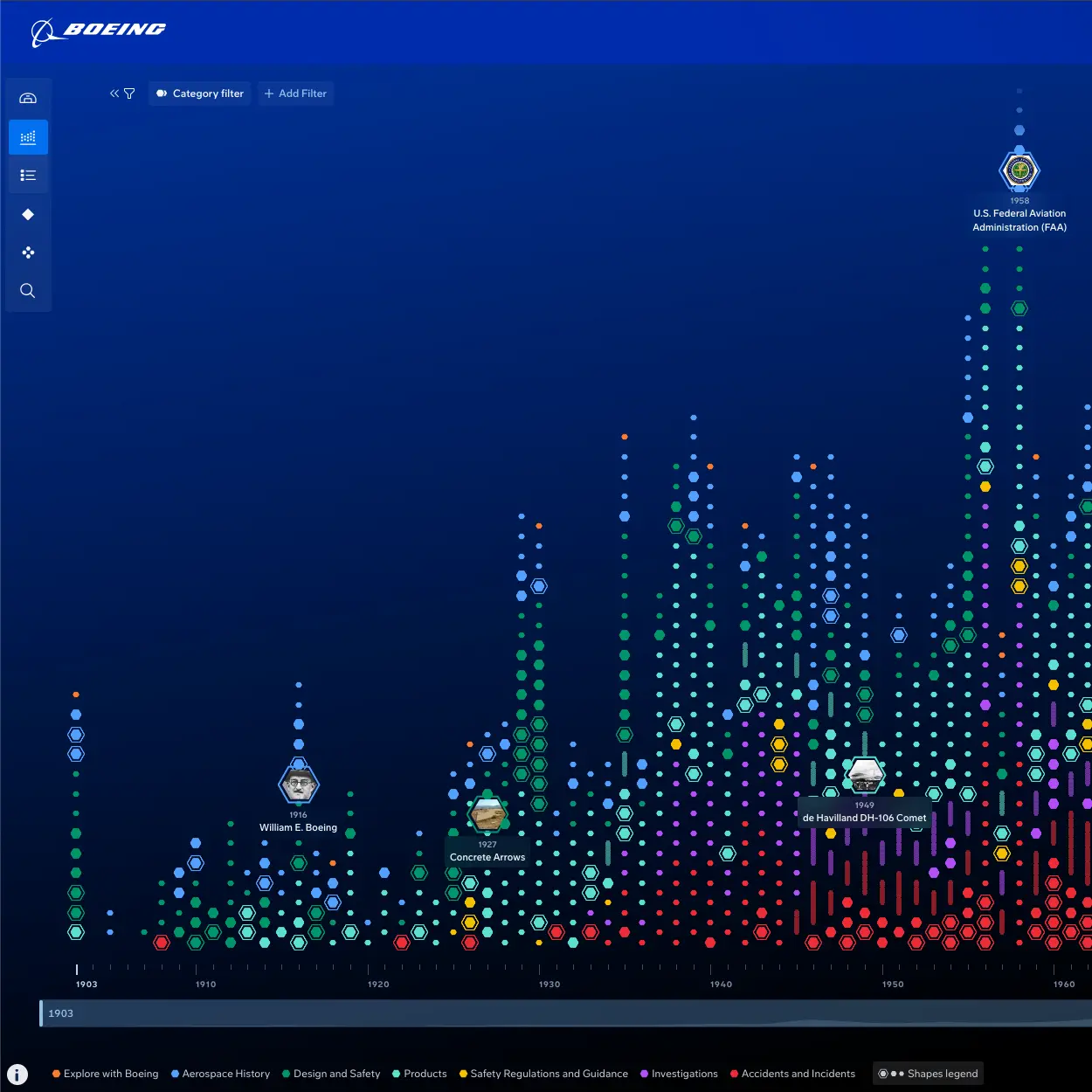Screen dimensions: 1092x1092
Task: Select the timeline chart view icon
Action: click(28, 137)
